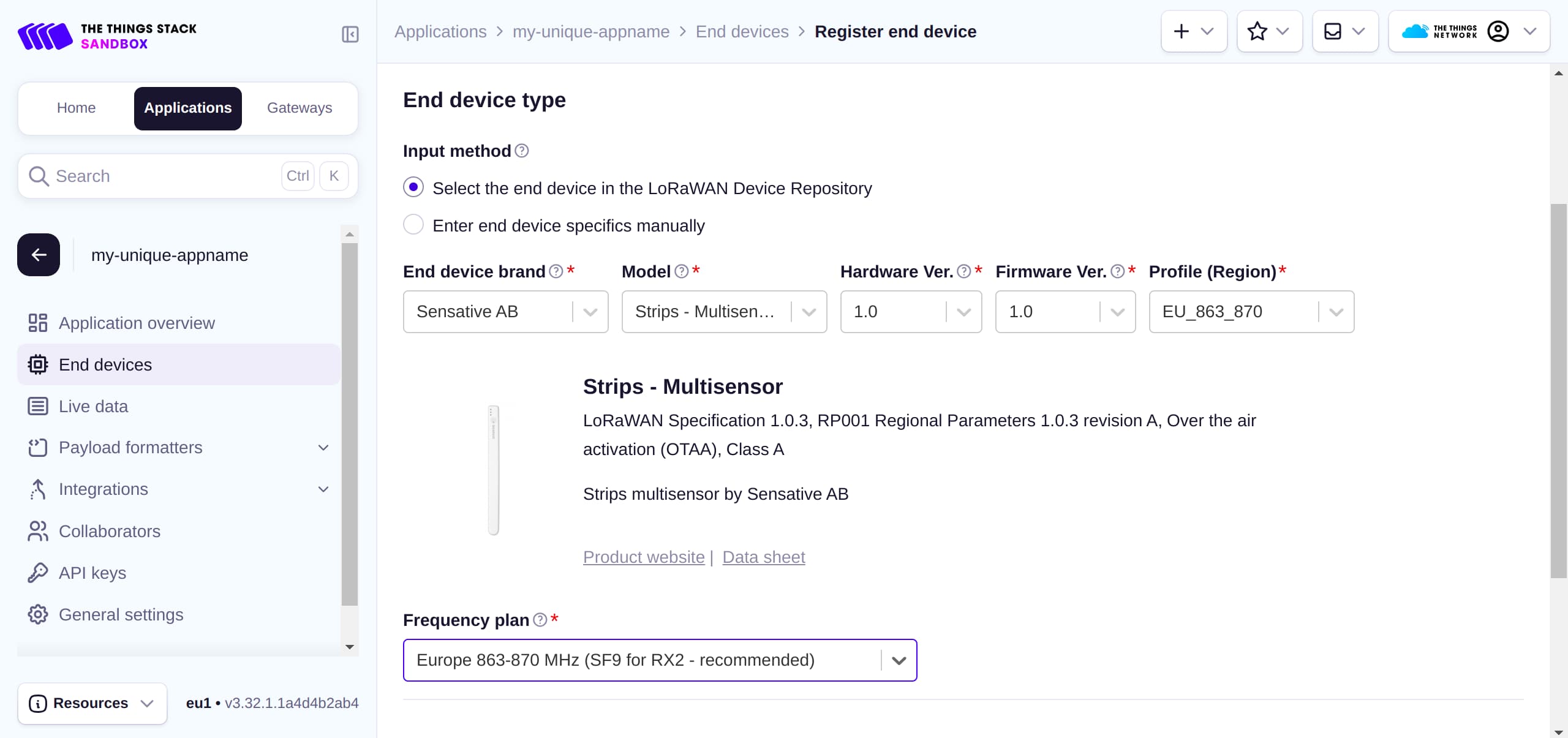Visit the Product website link
Screen dimensions: 1568x738
(x=643, y=557)
